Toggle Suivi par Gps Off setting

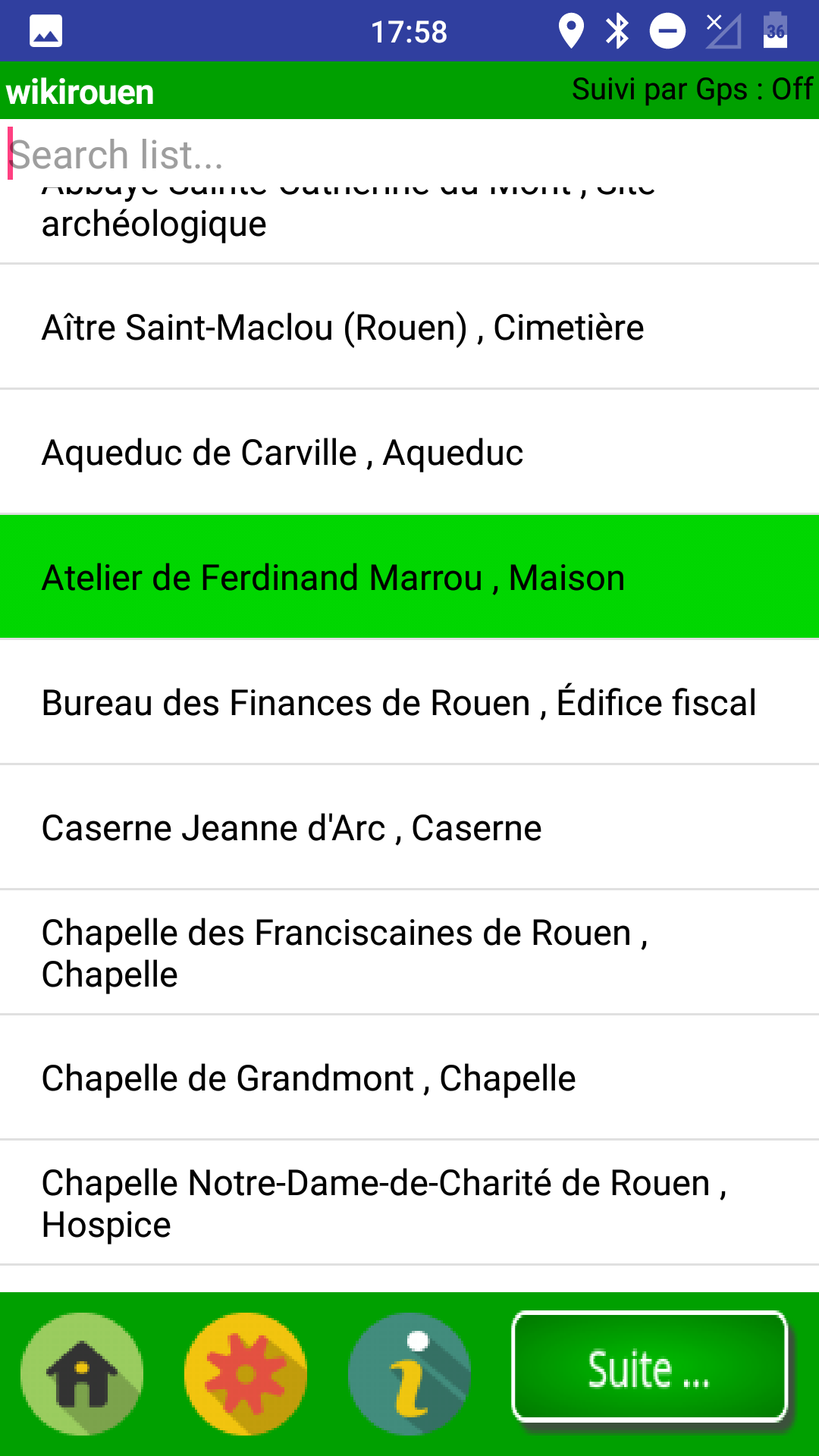(692, 89)
